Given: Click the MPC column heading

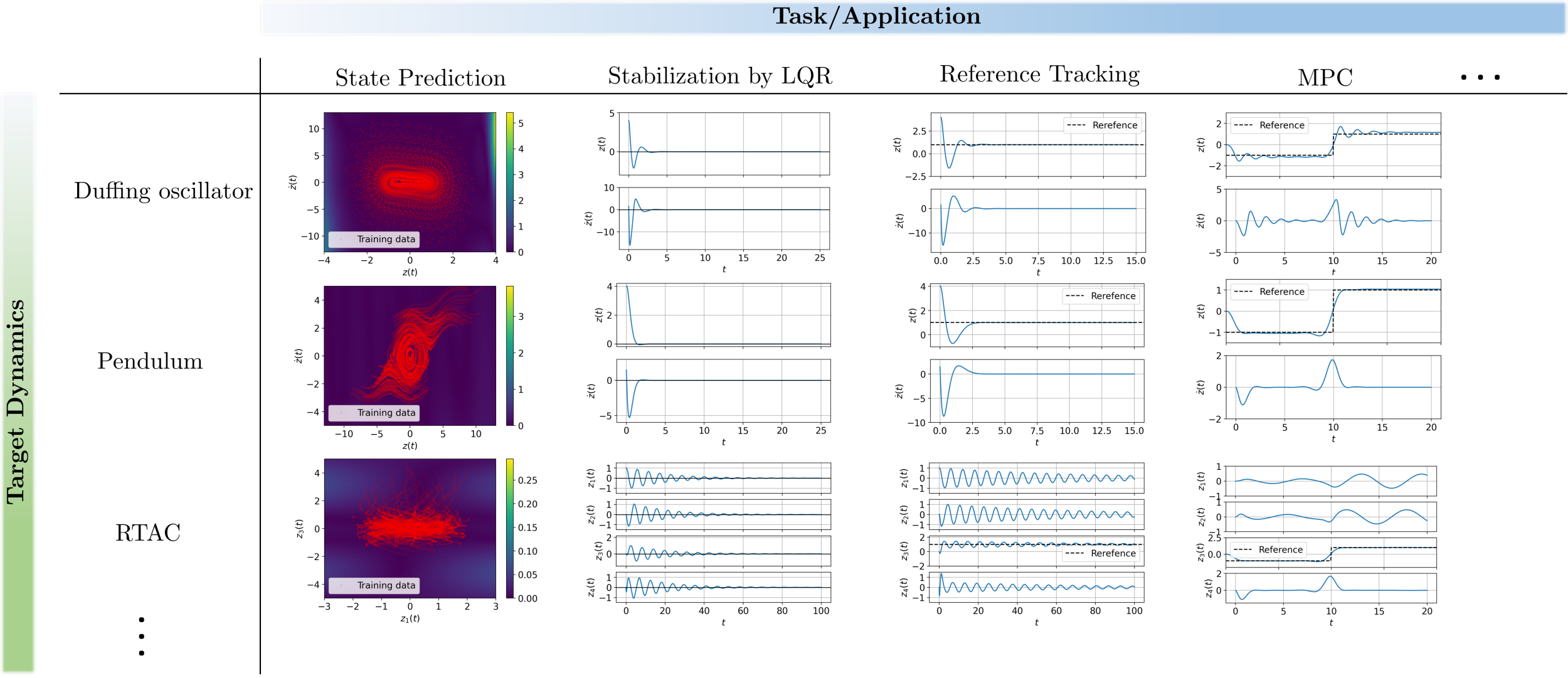Looking at the screenshot, I should (x=1324, y=78).
